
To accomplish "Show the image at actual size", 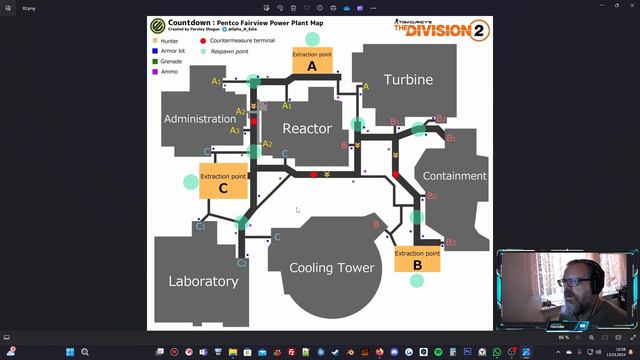I will point(618,338).
